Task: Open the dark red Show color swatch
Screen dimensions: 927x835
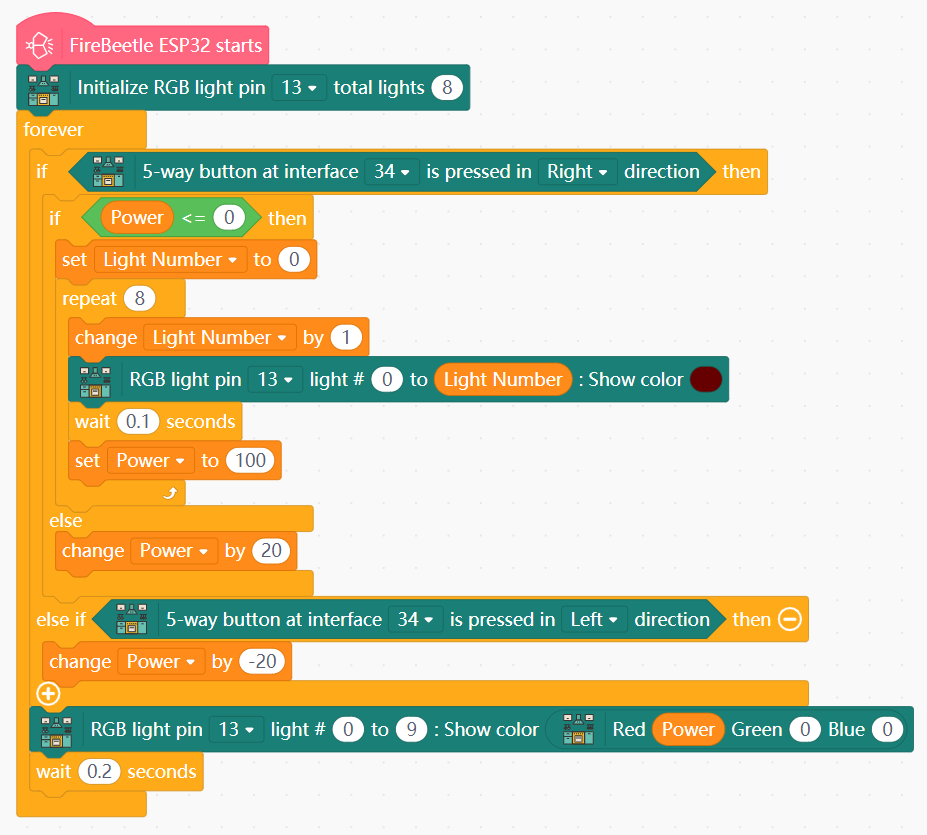Action: [x=706, y=380]
